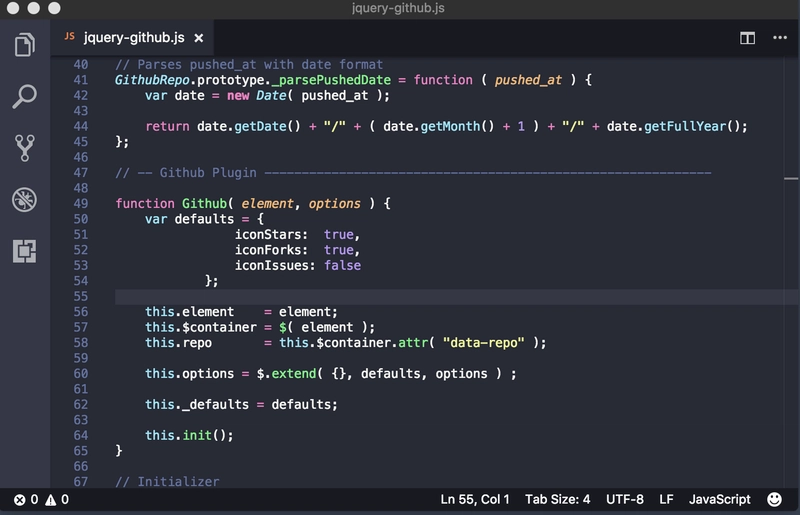Click the this.init() call on line 64
800x515 pixels.
point(189,435)
